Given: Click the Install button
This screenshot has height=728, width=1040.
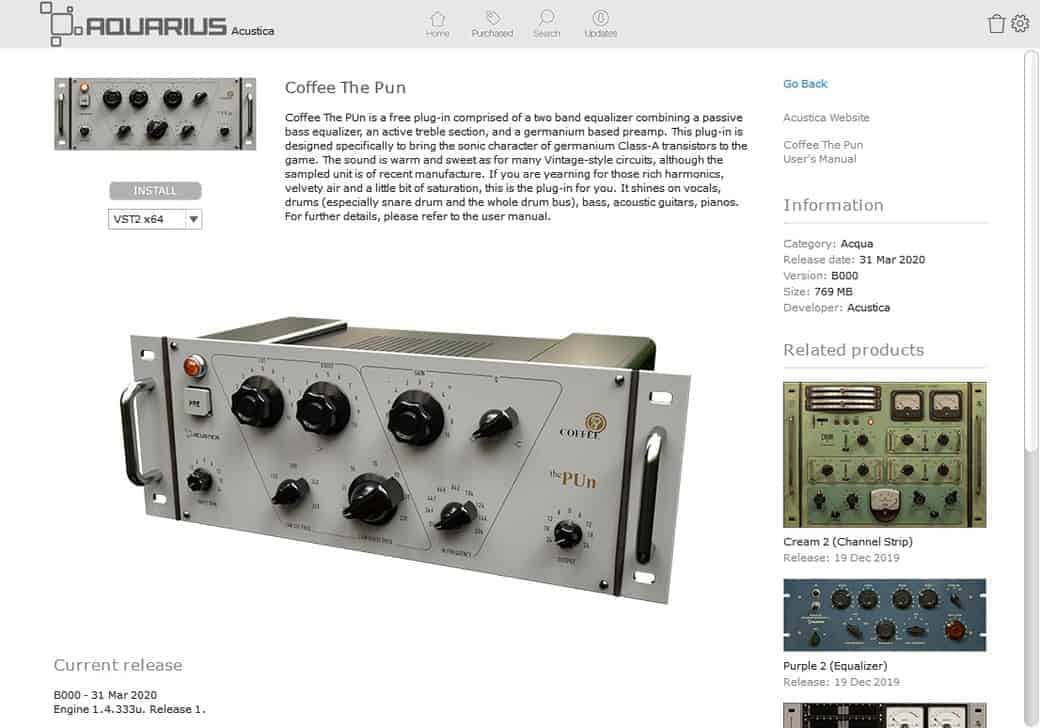Looking at the screenshot, I should (x=155, y=190).
